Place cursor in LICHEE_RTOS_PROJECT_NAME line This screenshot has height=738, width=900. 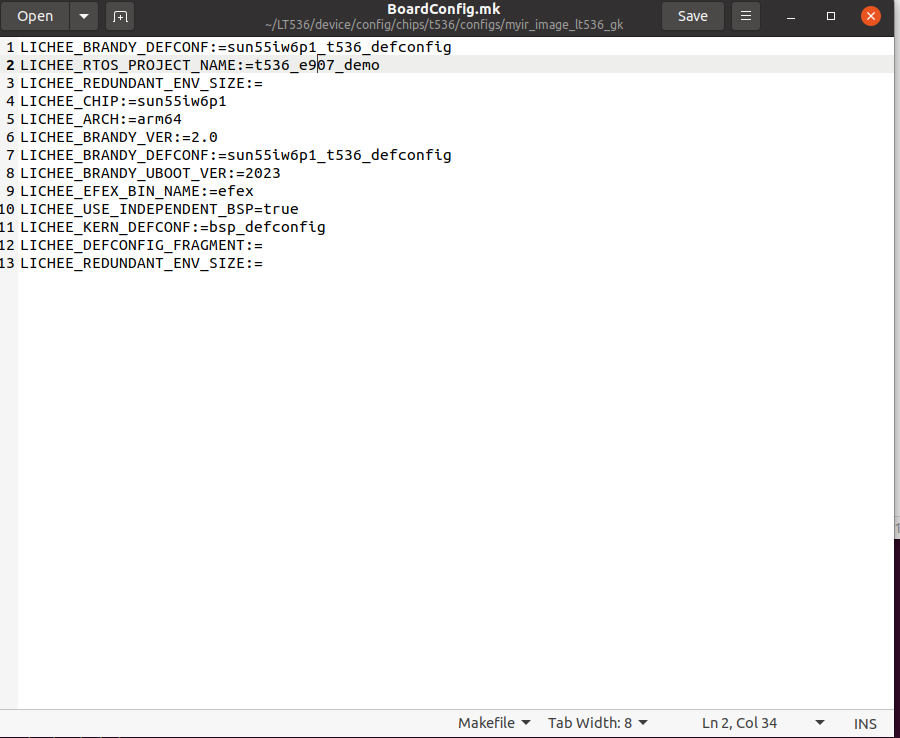click(200, 65)
